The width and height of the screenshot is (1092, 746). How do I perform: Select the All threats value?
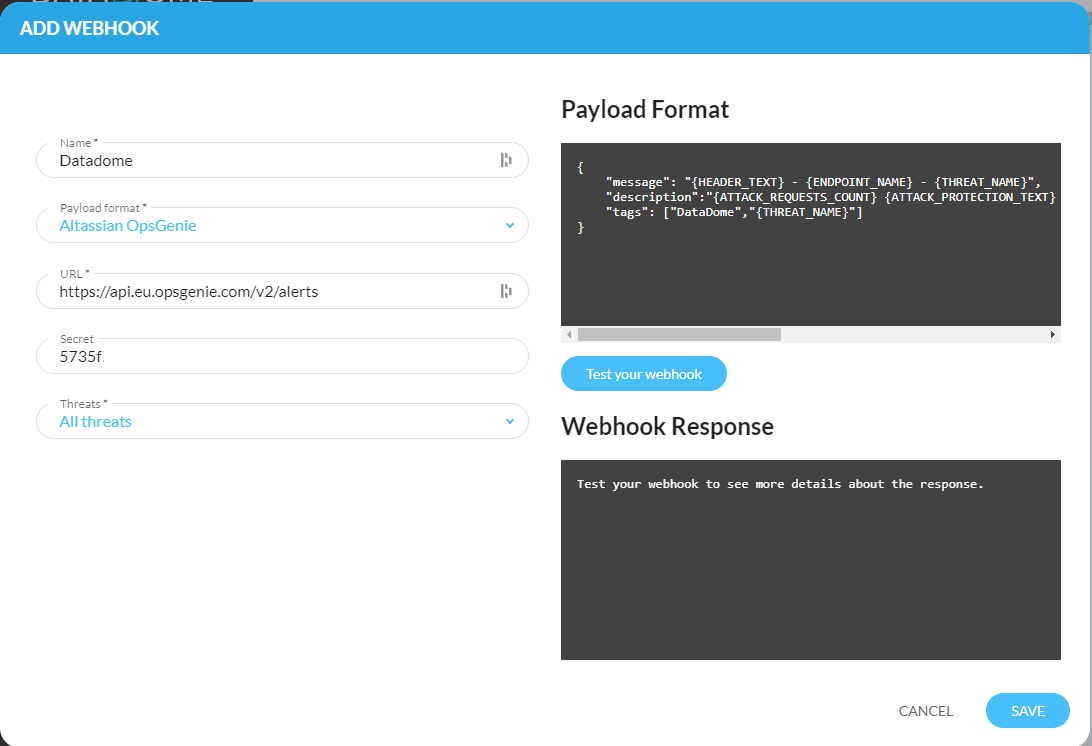click(x=95, y=421)
